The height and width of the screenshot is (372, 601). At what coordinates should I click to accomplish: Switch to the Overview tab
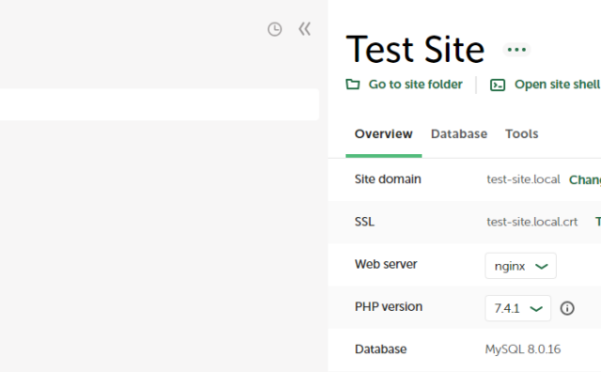[x=383, y=134]
